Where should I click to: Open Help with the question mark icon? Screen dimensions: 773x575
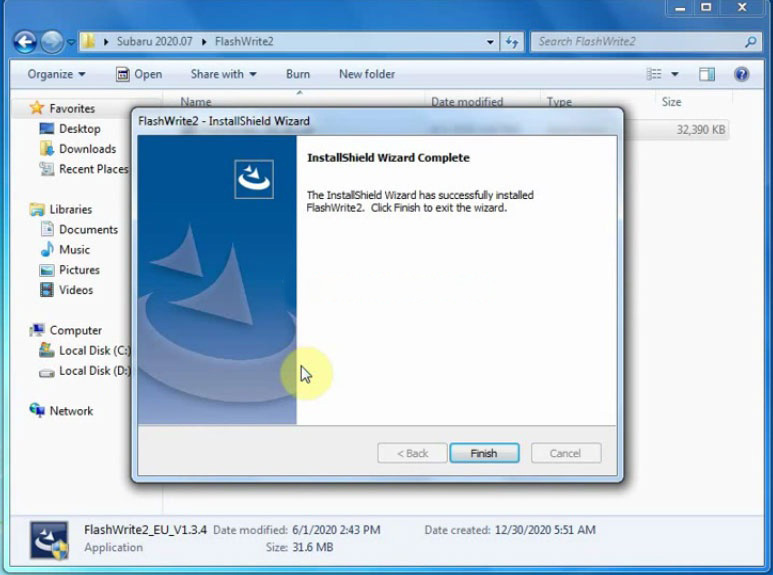pyautogui.click(x=741, y=74)
